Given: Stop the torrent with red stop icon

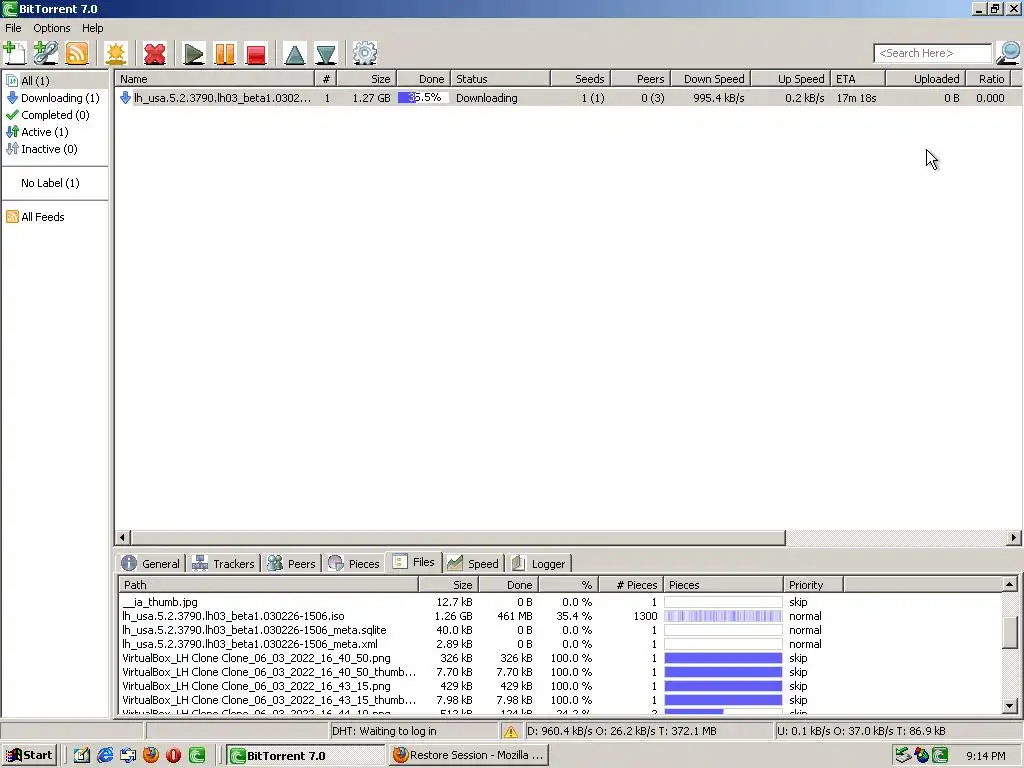Looking at the screenshot, I should (x=256, y=53).
